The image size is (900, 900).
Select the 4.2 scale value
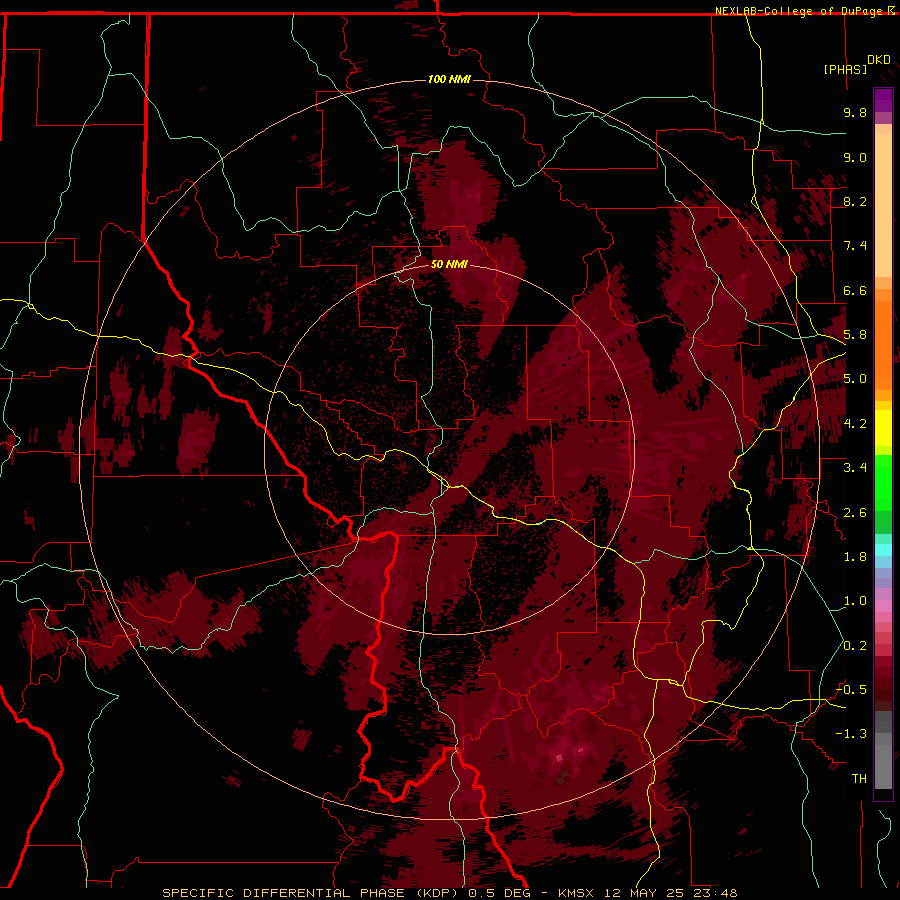coord(855,424)
